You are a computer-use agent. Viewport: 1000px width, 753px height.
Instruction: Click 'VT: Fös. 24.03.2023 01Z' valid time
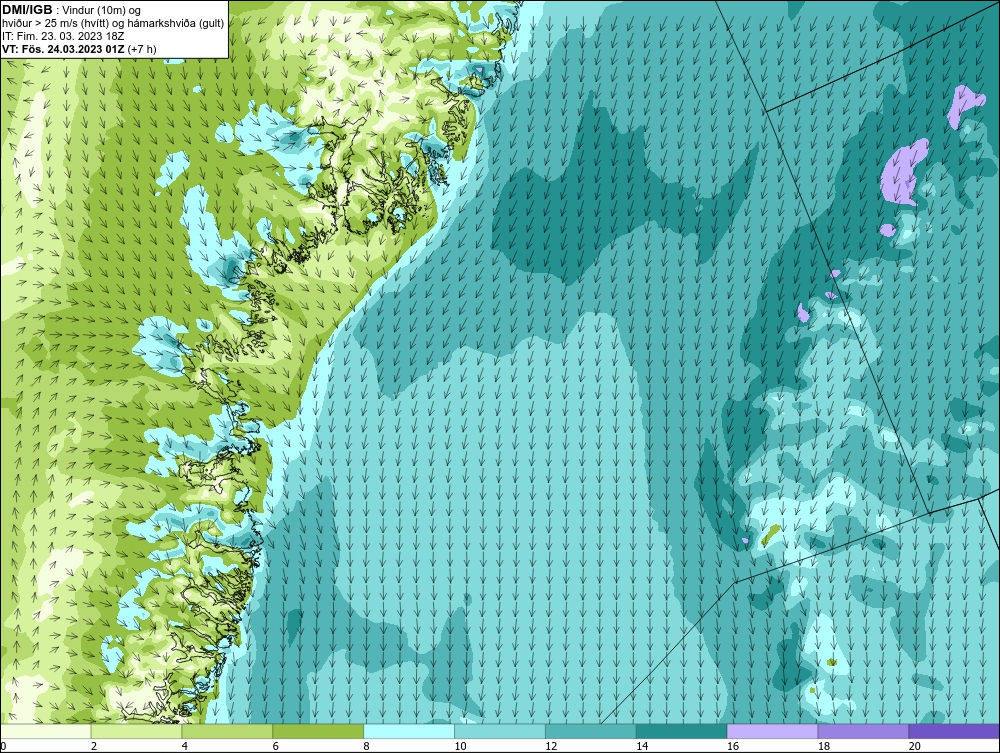click(x=64, y=49)
